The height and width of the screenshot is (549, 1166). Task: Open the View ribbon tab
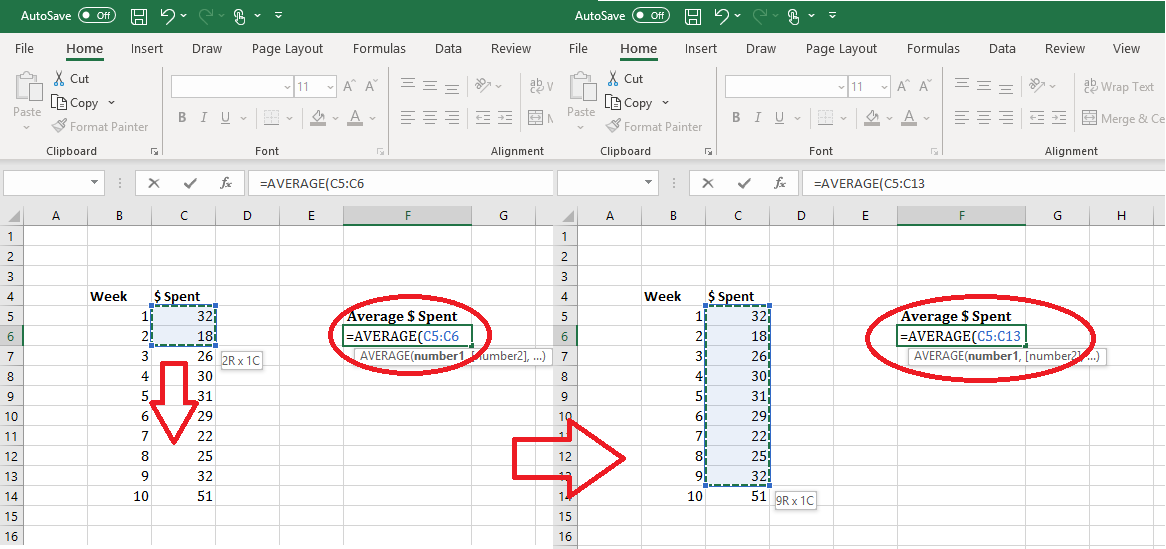tap(1126, 48)
